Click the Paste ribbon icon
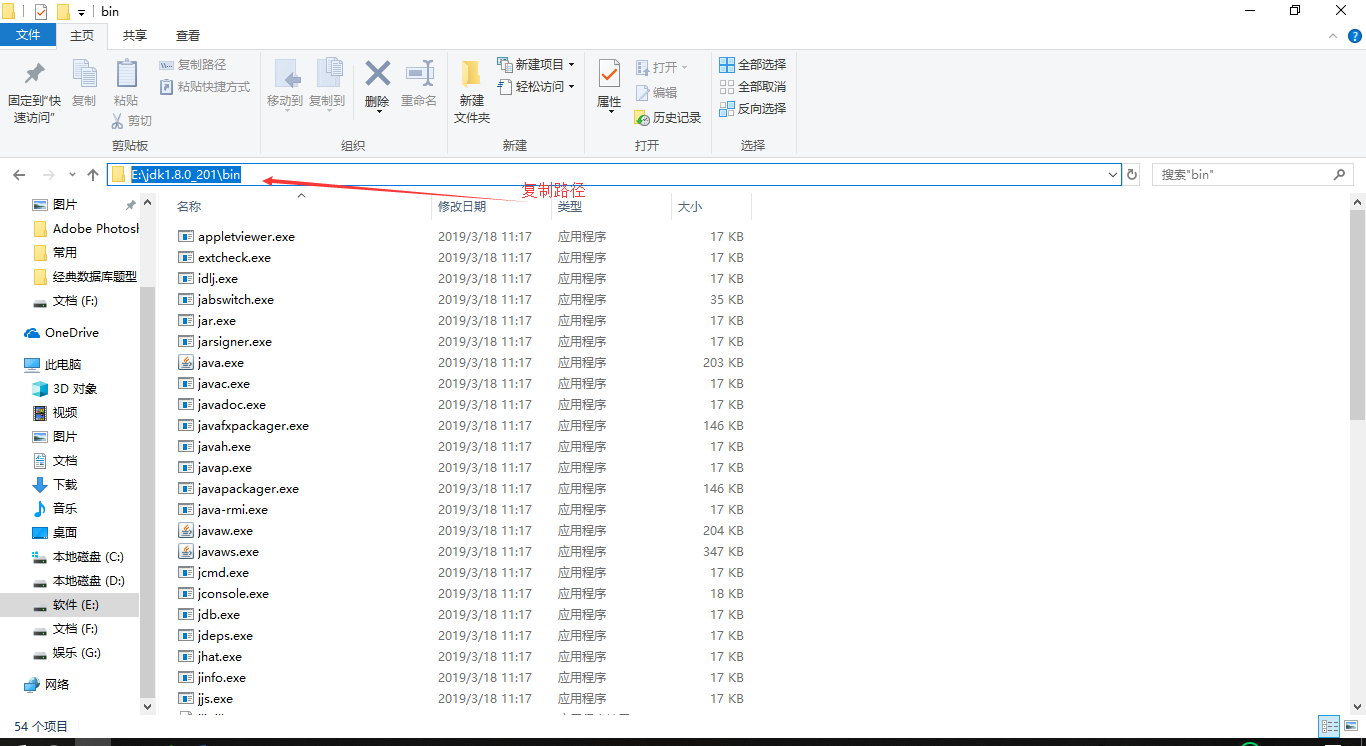1366x746 pixels. (x=126, y=74)
